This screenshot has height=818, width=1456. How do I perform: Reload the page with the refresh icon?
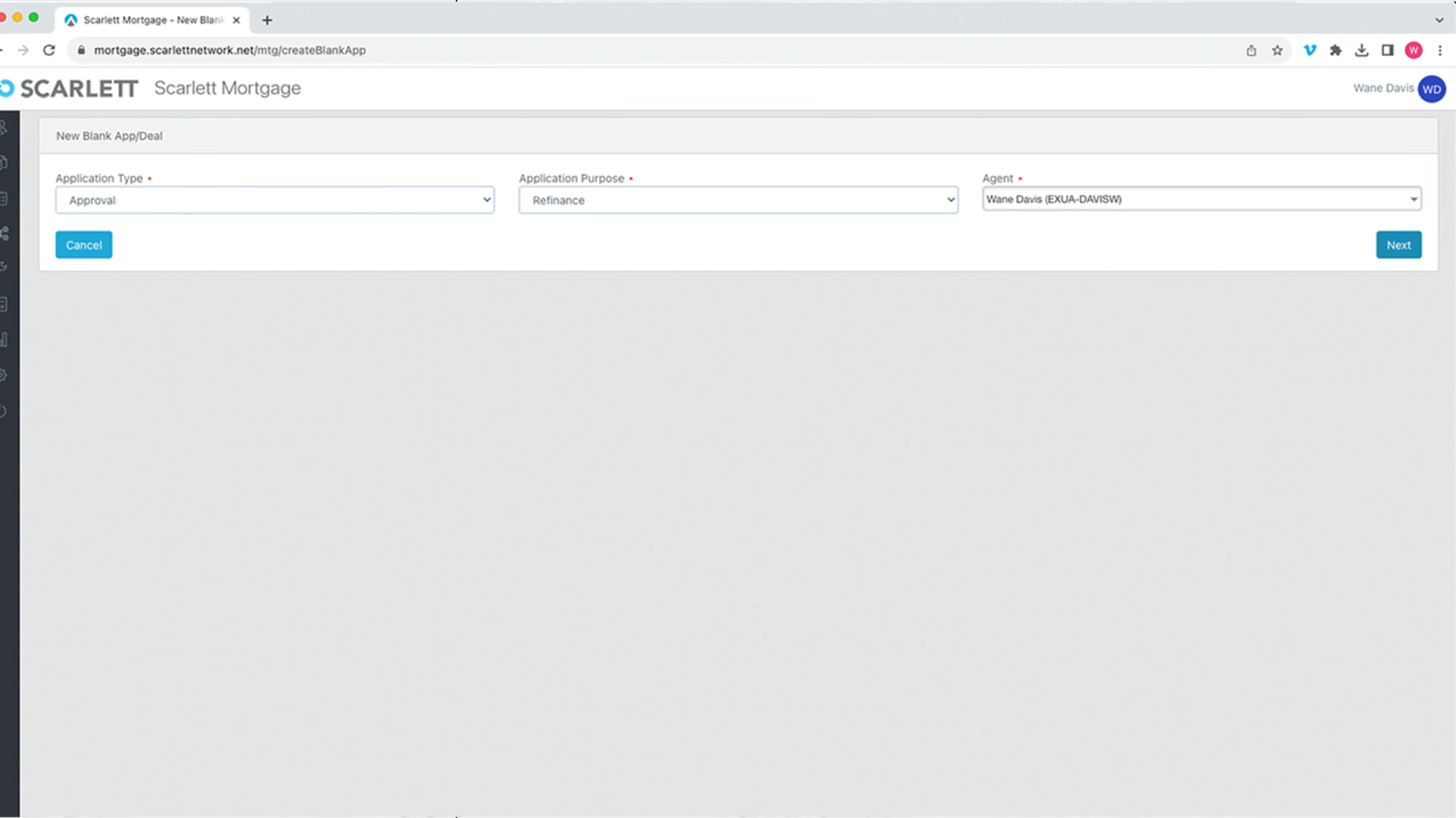49,50
